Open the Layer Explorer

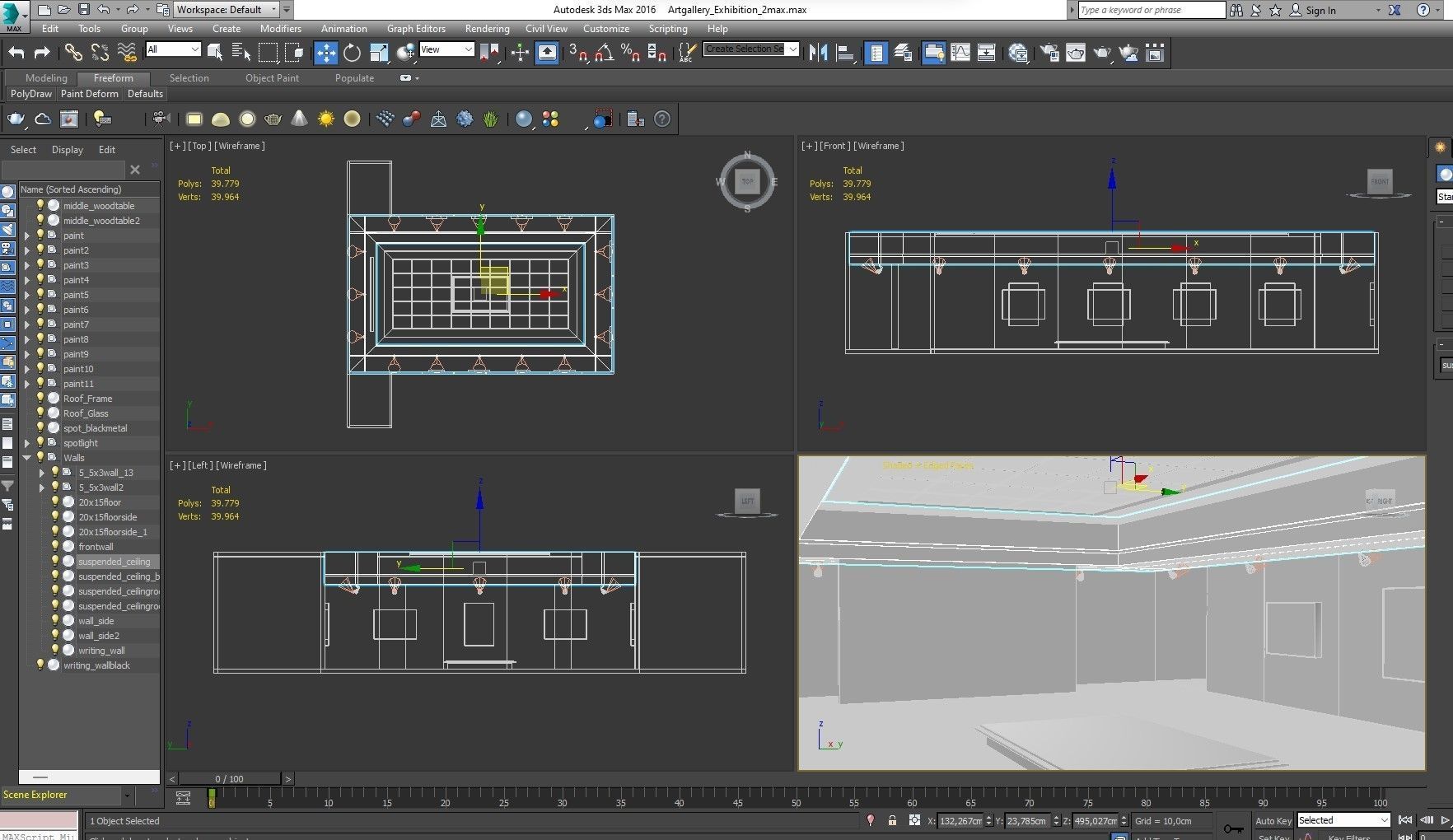coord(903,53)
